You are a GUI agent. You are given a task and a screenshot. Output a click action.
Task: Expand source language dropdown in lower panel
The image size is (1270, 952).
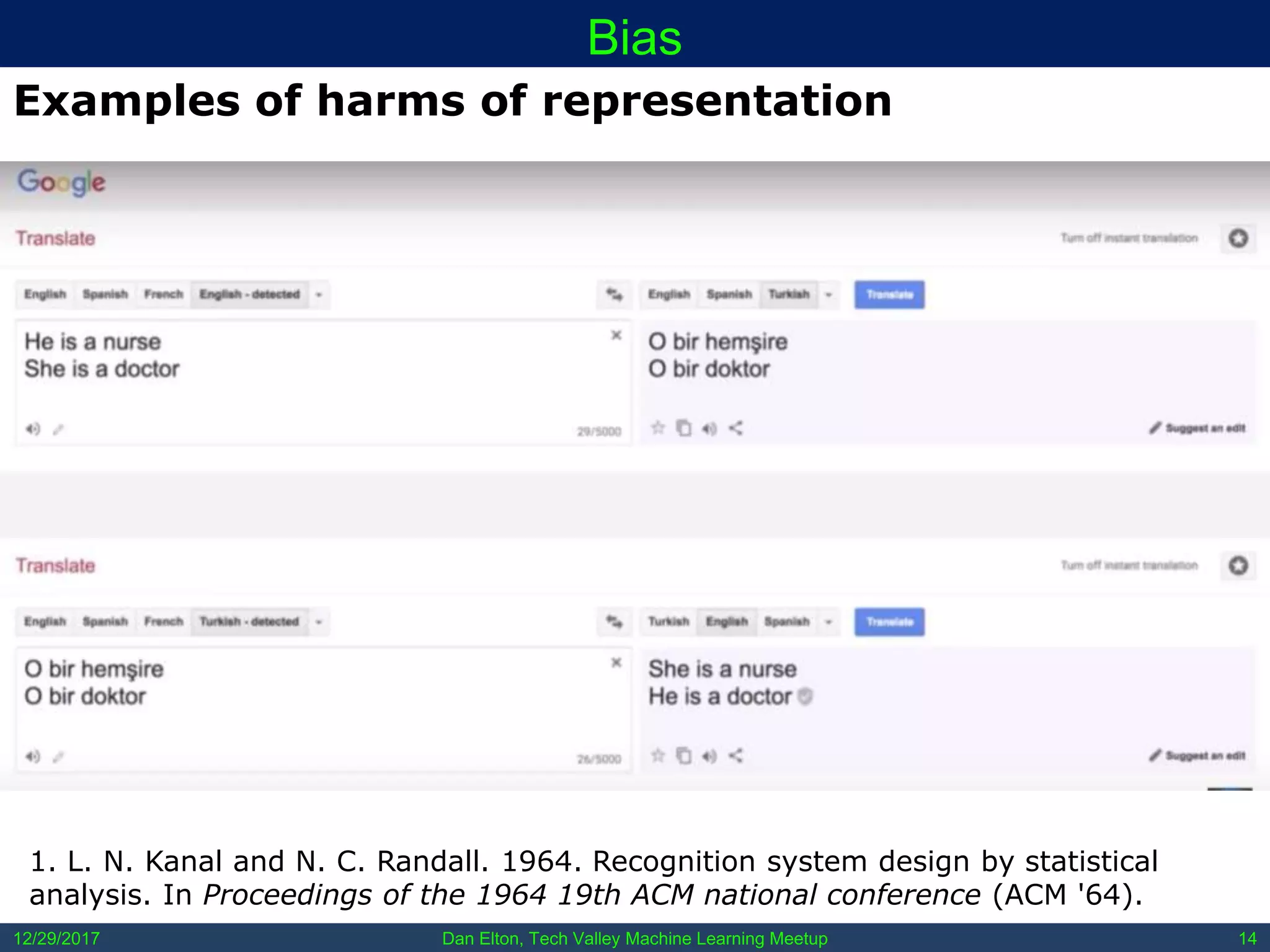(319, 622)
